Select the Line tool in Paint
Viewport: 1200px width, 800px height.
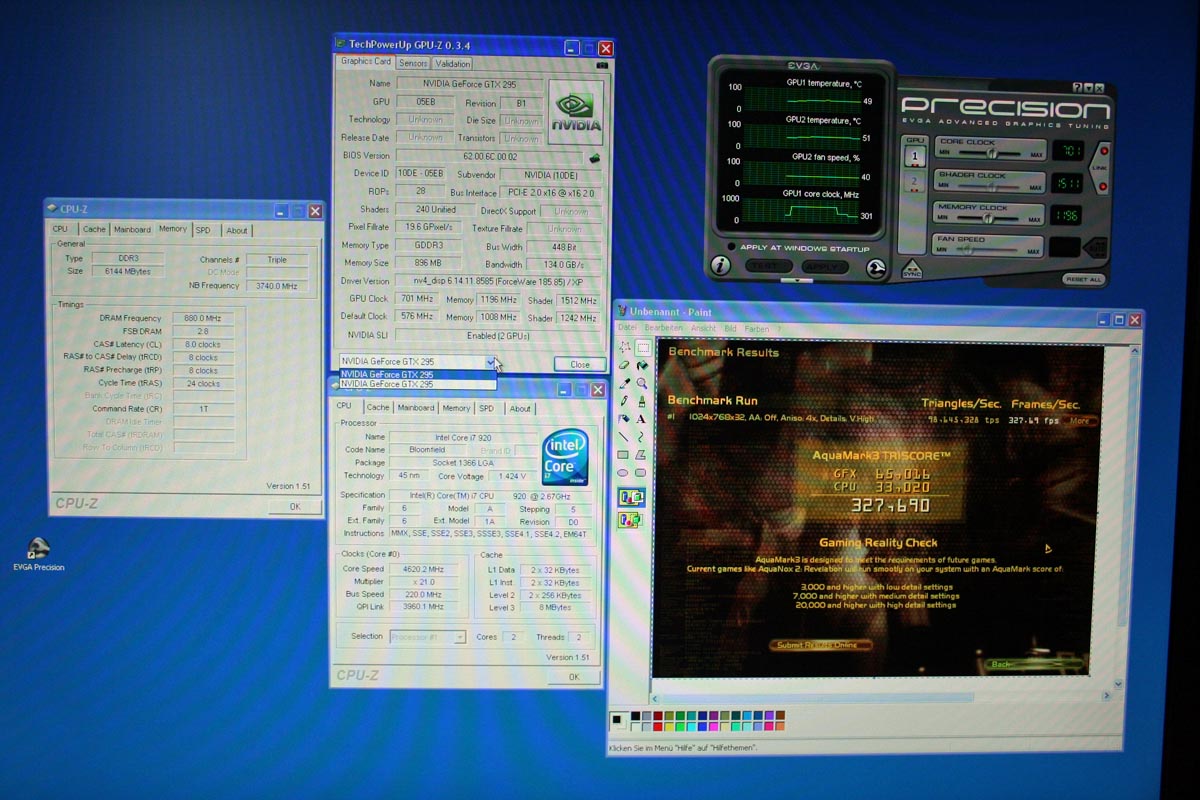click(x=623, y=437)
